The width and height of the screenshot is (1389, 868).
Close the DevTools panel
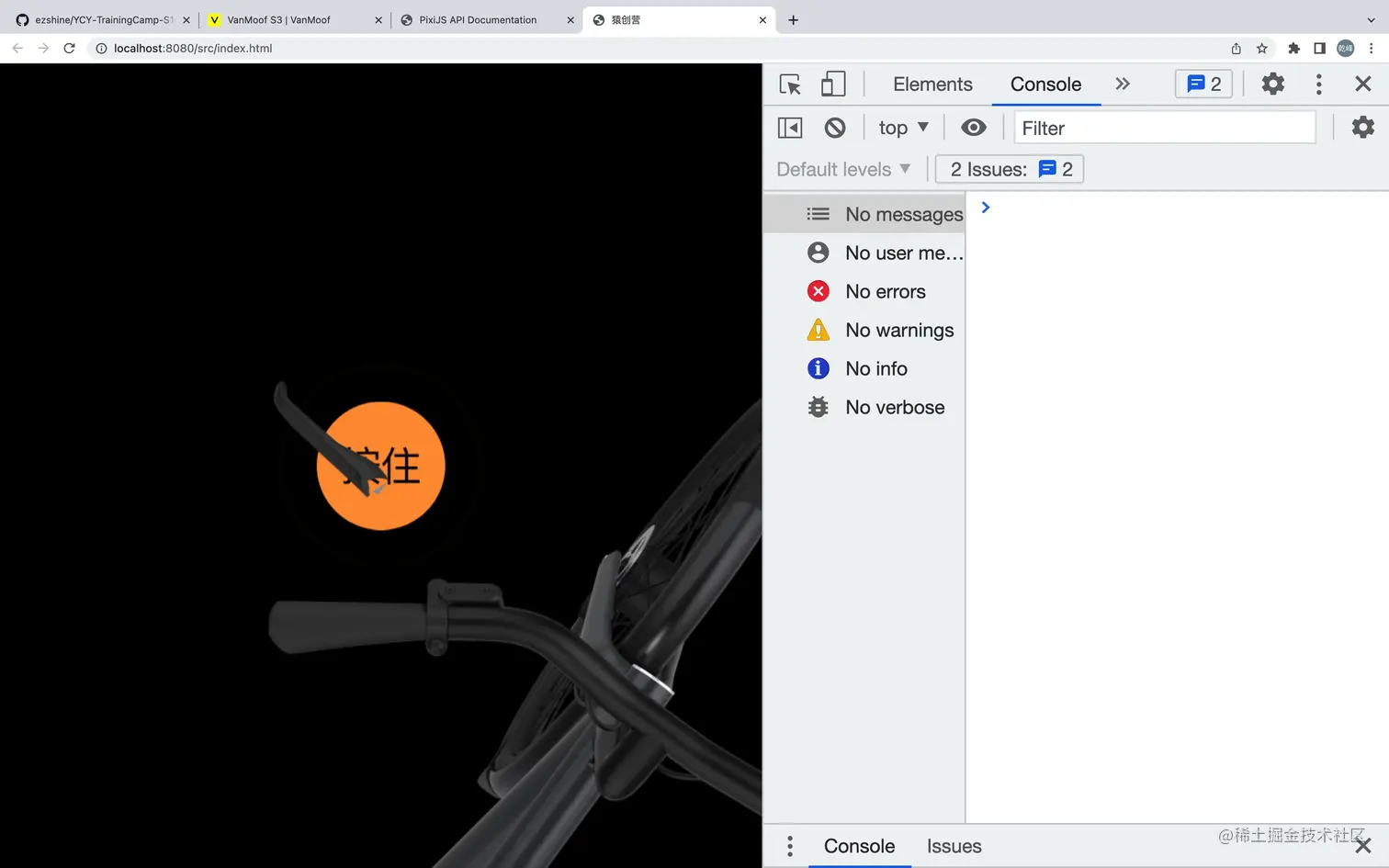(x=1363, y=84)
